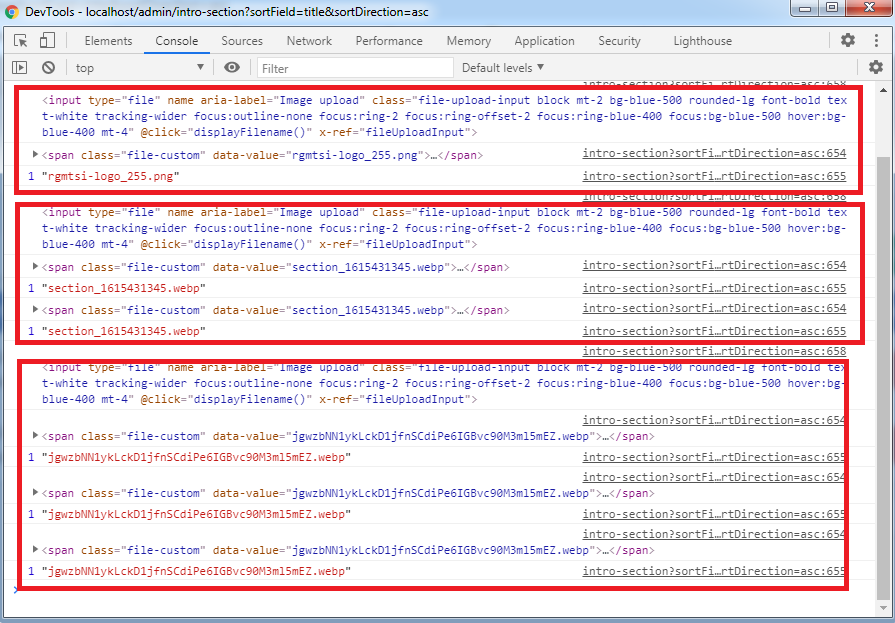Maximize the DevTools window

[x=832, y=7]
